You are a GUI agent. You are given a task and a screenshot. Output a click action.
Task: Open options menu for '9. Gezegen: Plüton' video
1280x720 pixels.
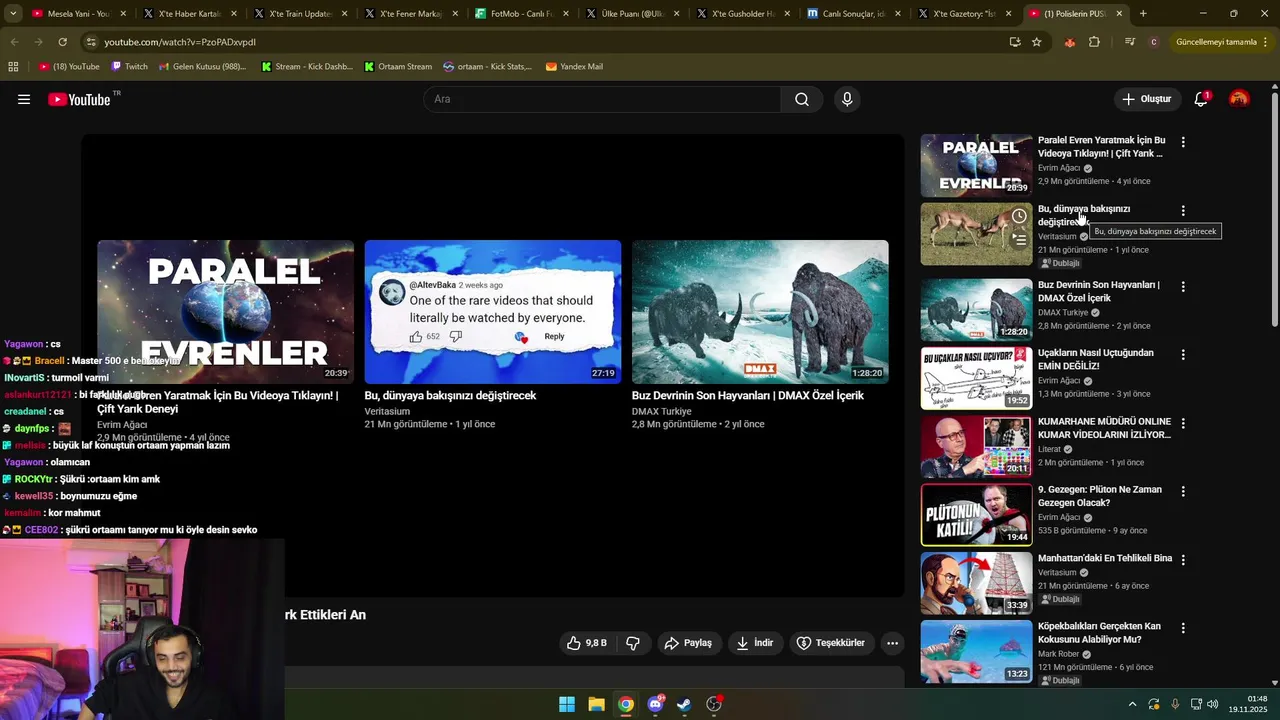click(1183, 492)
